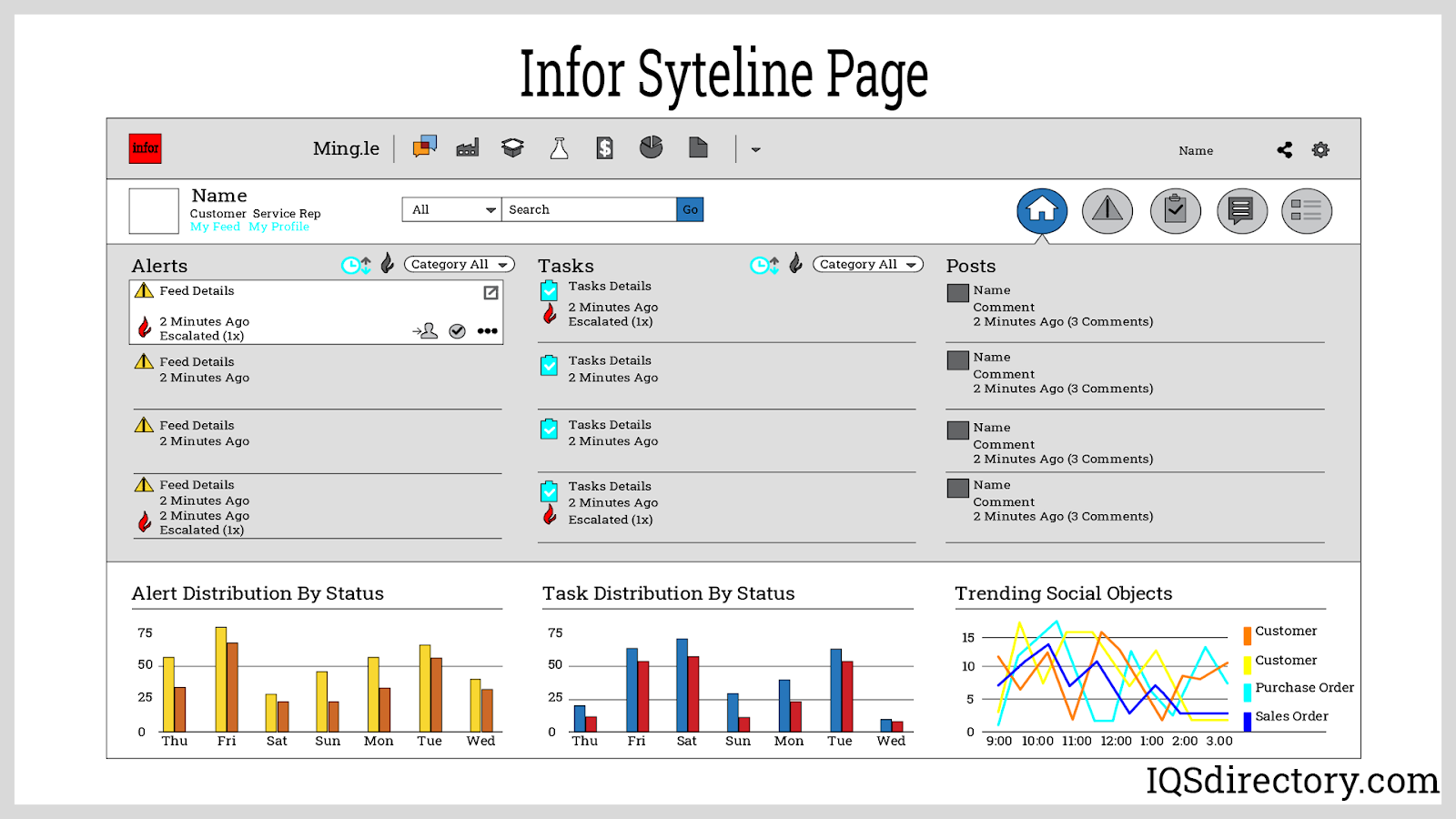This screenshot has height=819, width=1456.
Task: Switch to the Alerts triangle tab
Action: coord(1107,211)
